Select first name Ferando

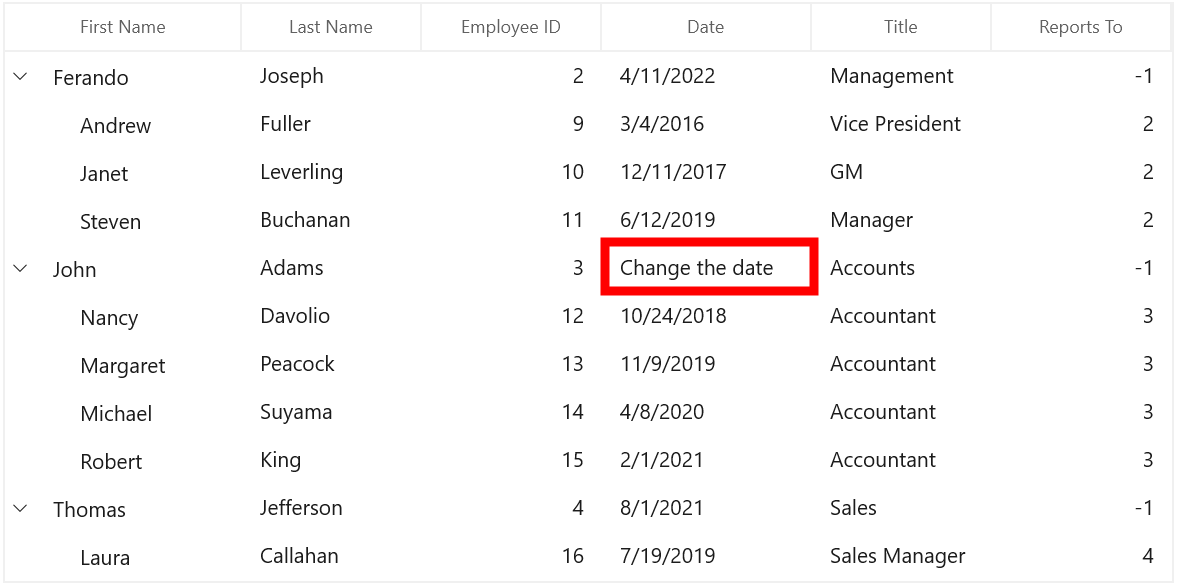pos(91,78)
